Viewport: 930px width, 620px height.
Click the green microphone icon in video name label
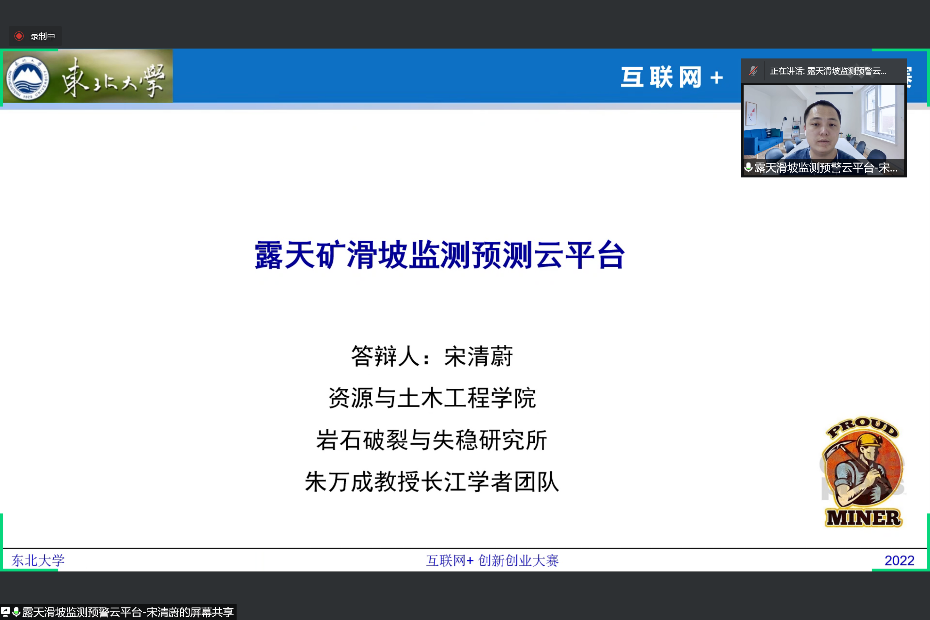coord(748,168)
